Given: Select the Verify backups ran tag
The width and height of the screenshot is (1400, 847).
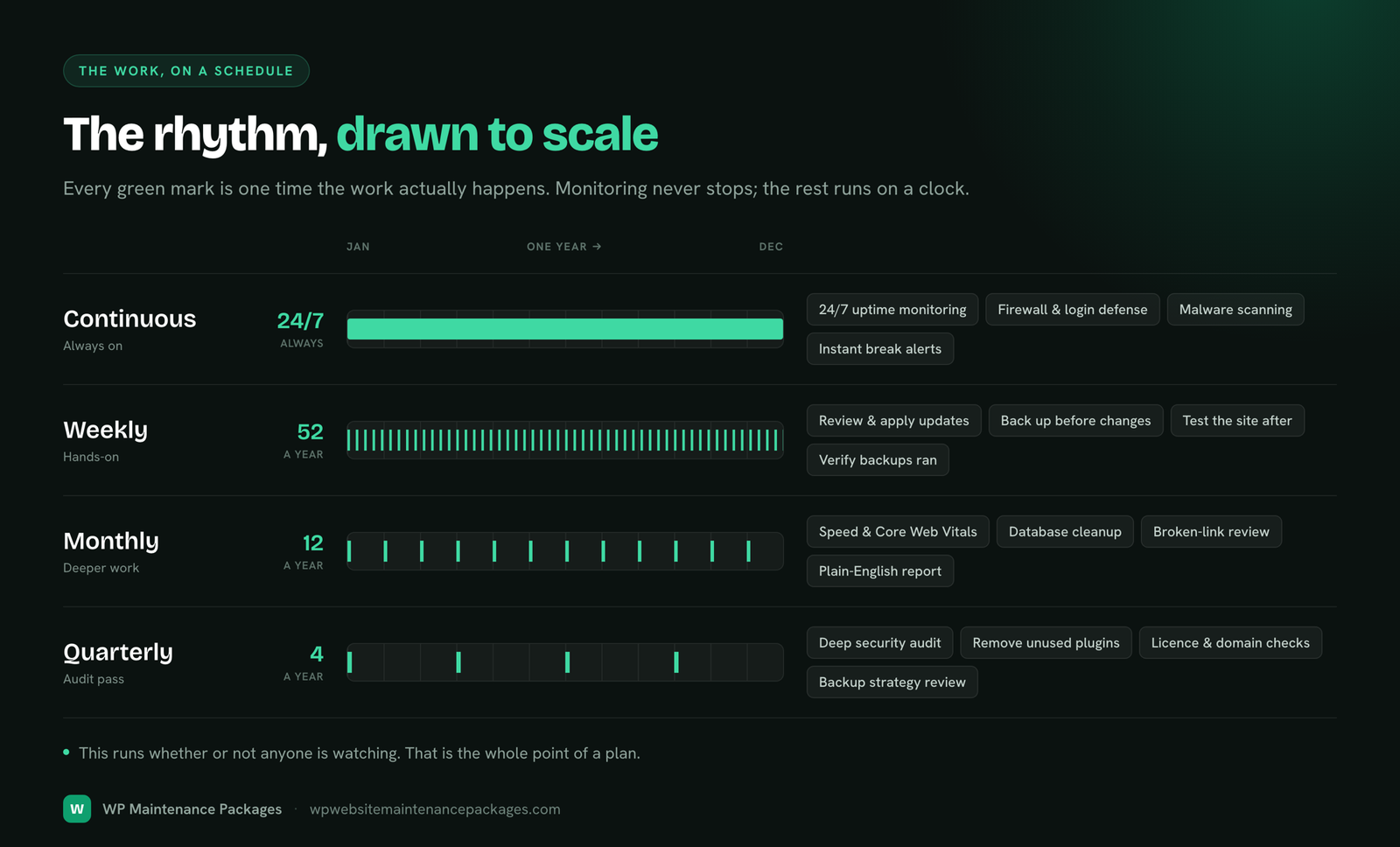Looking at the screenshot, I should click(x=878, y=460).
